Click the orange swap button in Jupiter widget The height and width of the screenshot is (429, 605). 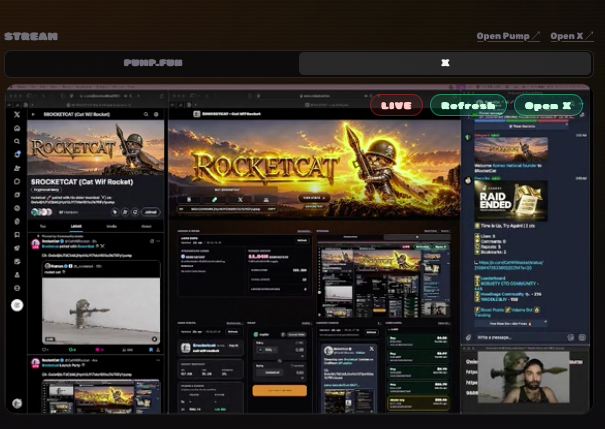[280, 390]
